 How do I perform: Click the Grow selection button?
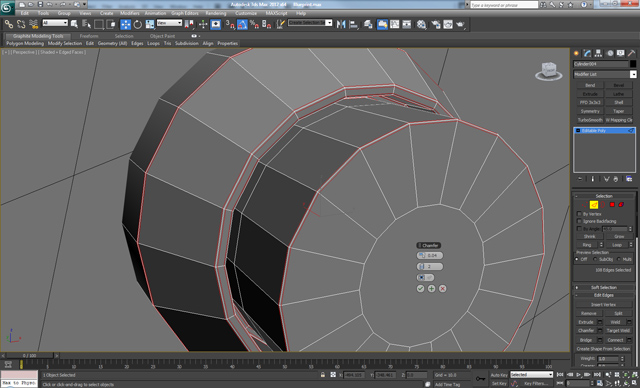tap(619, 236)
